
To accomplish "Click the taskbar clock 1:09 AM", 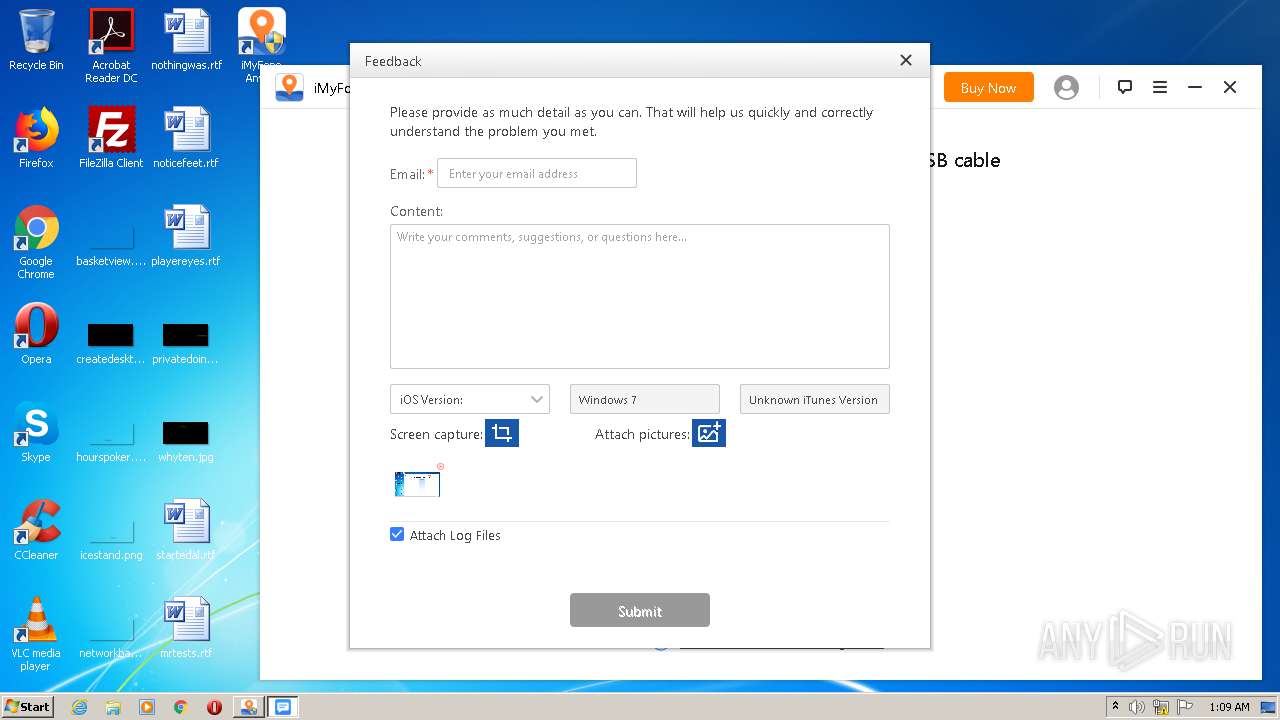I will point(1229,707).
